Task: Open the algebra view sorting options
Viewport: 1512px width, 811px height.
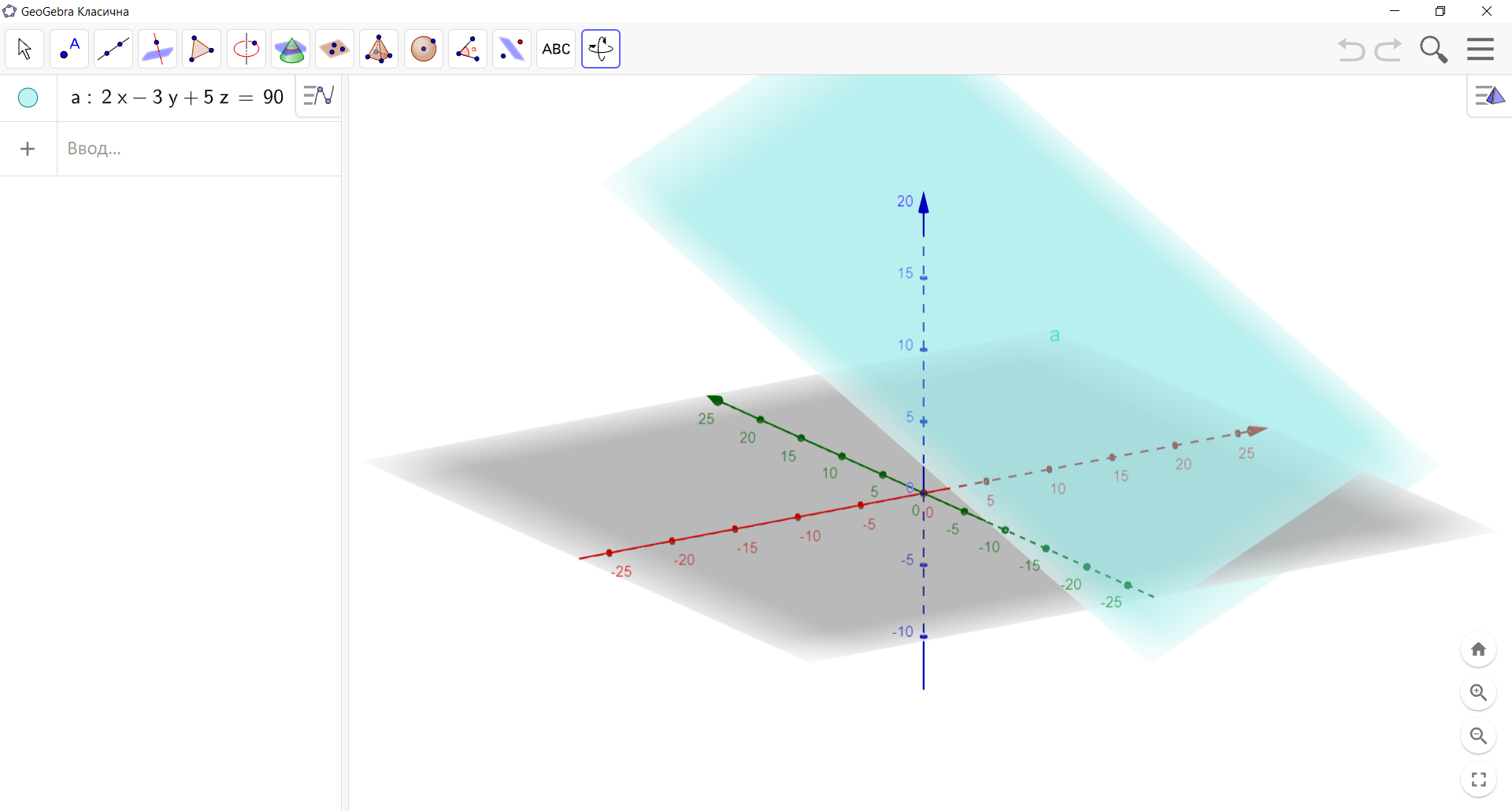Action: [317, 95]
